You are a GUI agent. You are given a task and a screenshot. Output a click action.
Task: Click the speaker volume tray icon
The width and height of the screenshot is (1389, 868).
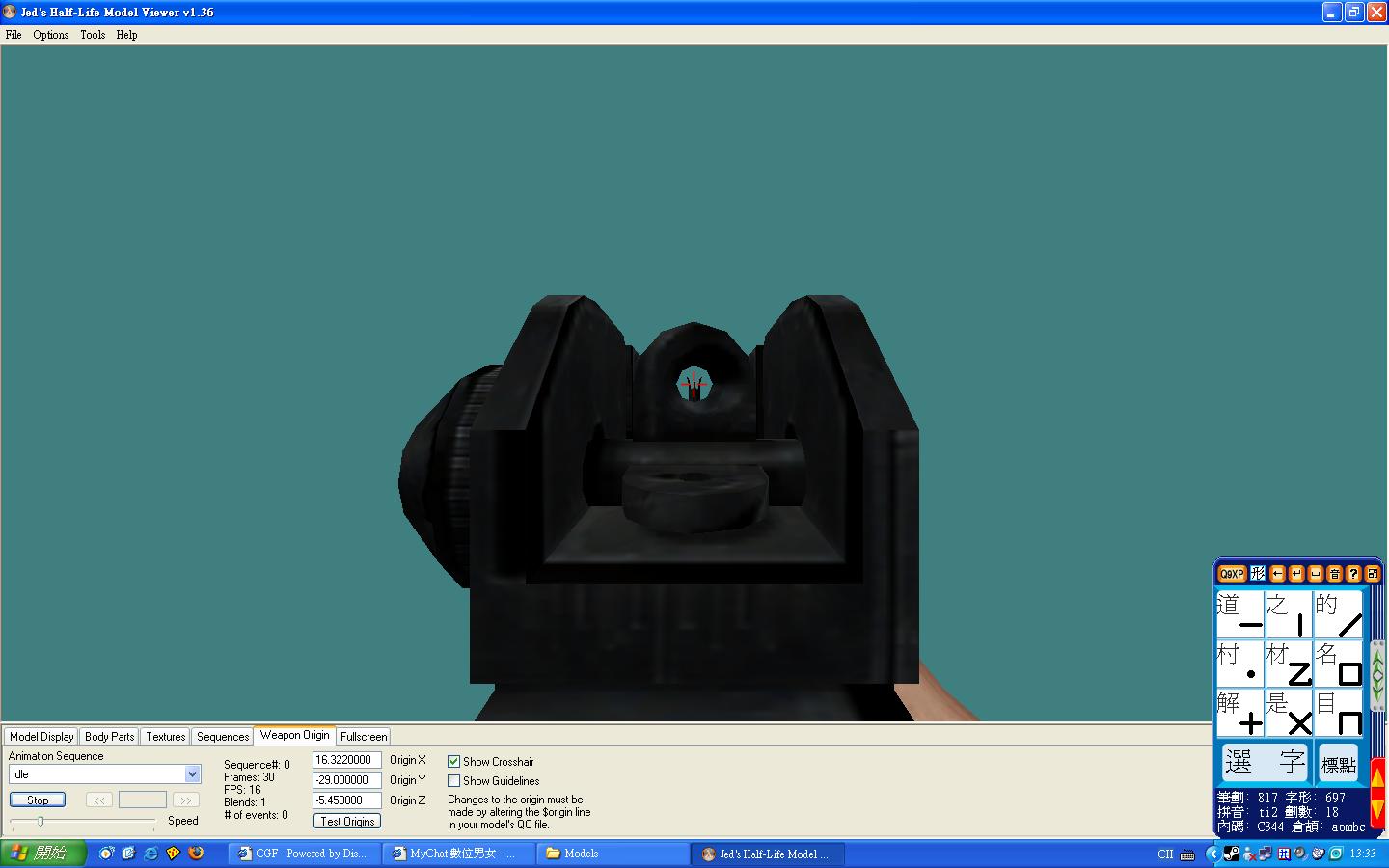click(1300, 854)
